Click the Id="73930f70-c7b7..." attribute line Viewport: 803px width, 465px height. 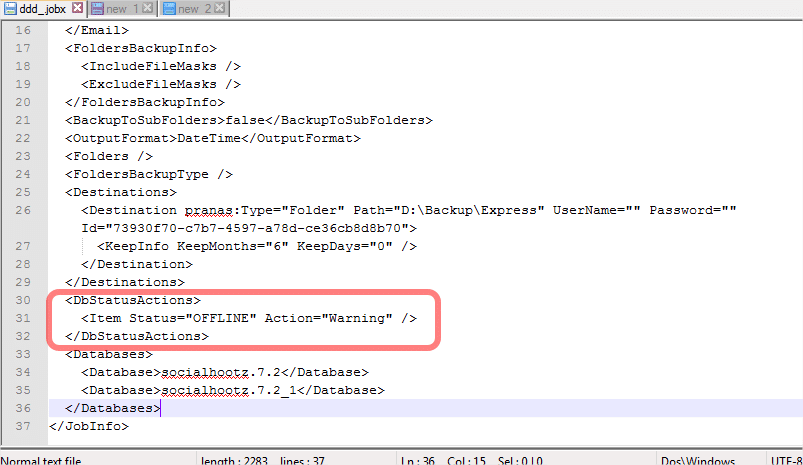249,228
